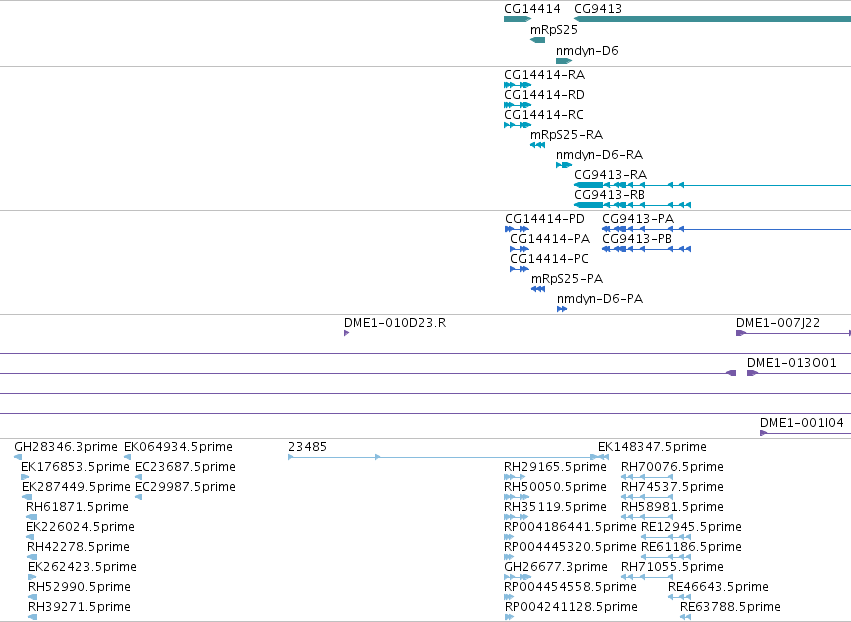Viewport: 851px width, 622px height.
Task: Open the RP004186441.5prime EST label
Action: (570, 528)
